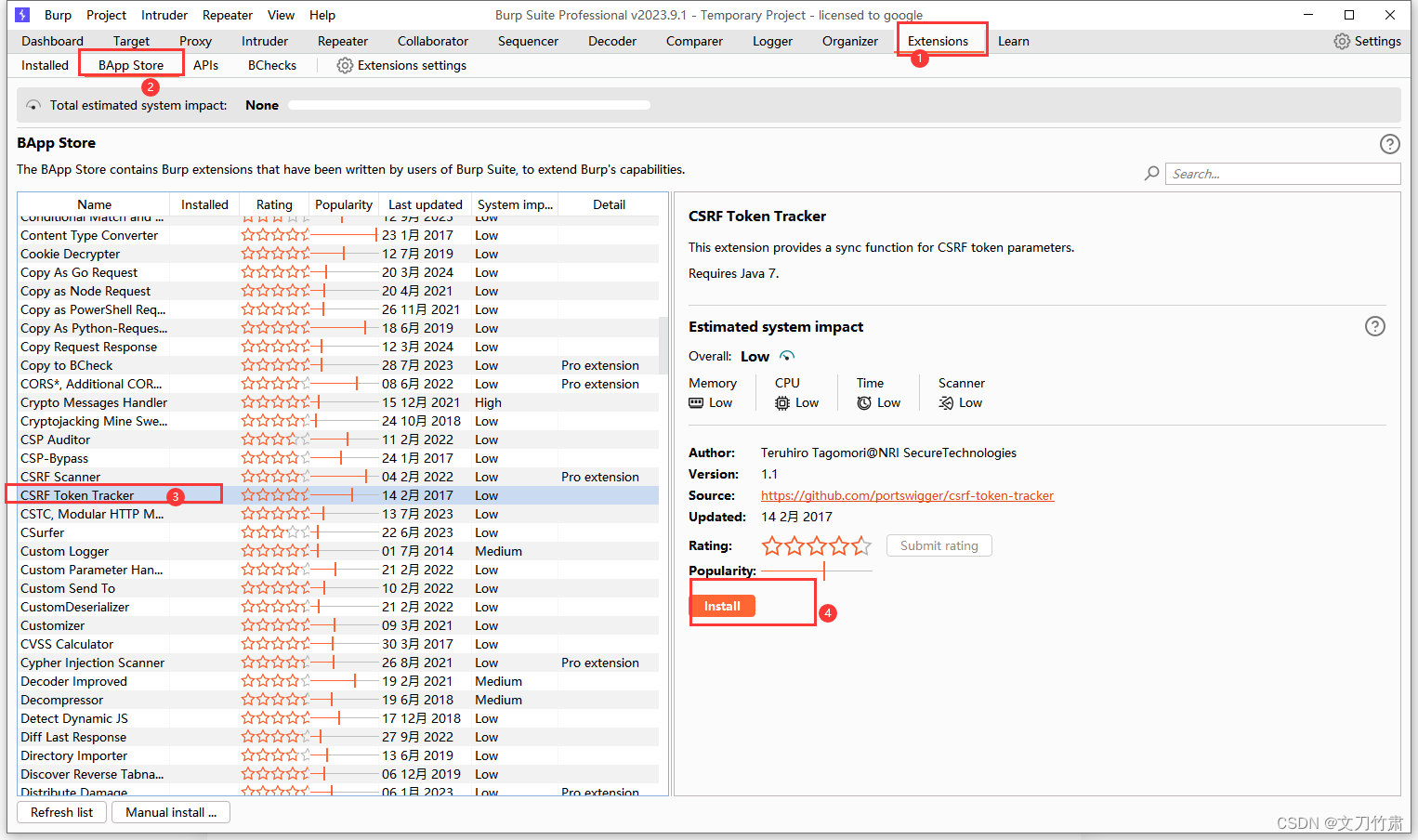The height and width of the screenshot is (840, 1418).
Task: Select the Decompressor row
Action: click(x=338, y=700)
